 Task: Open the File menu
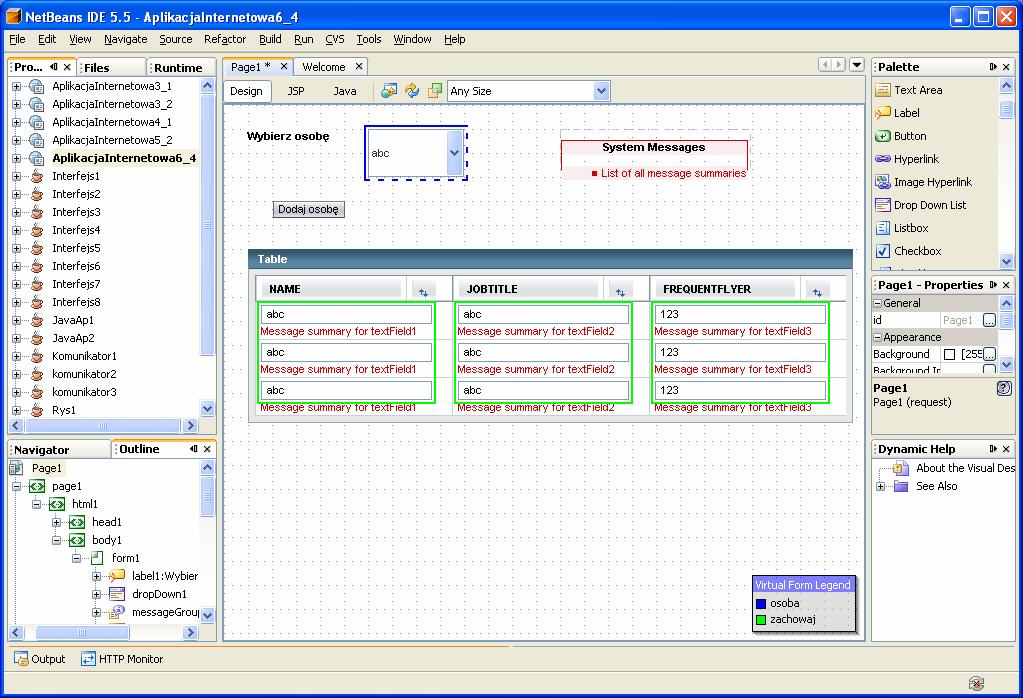coord(17,39)
